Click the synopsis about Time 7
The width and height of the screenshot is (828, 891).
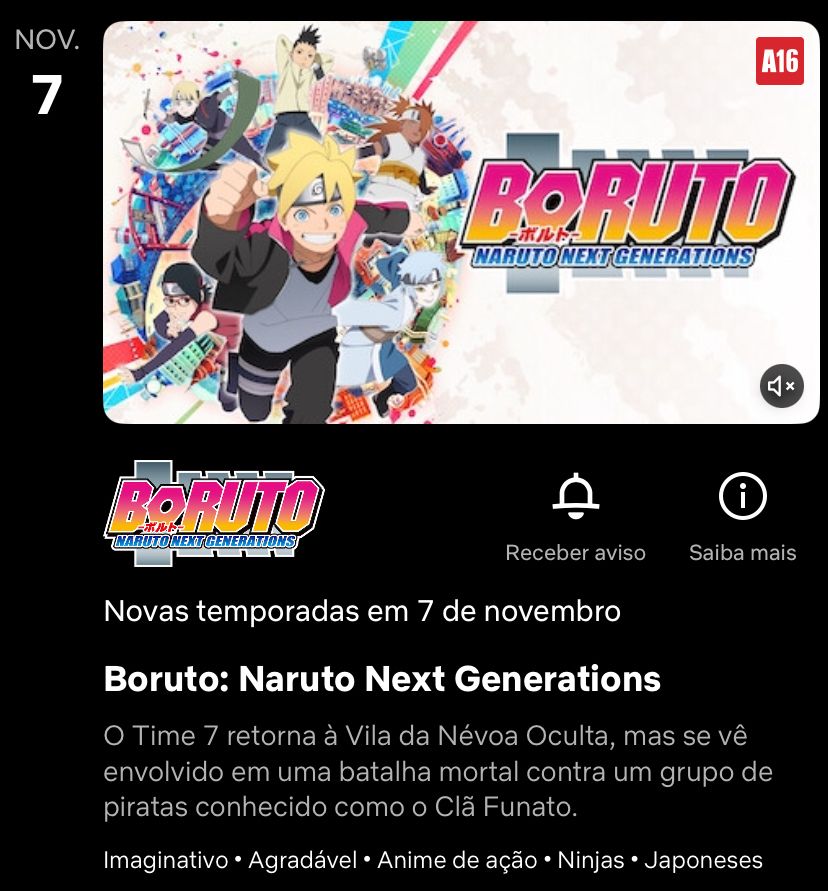coord(438,771)
